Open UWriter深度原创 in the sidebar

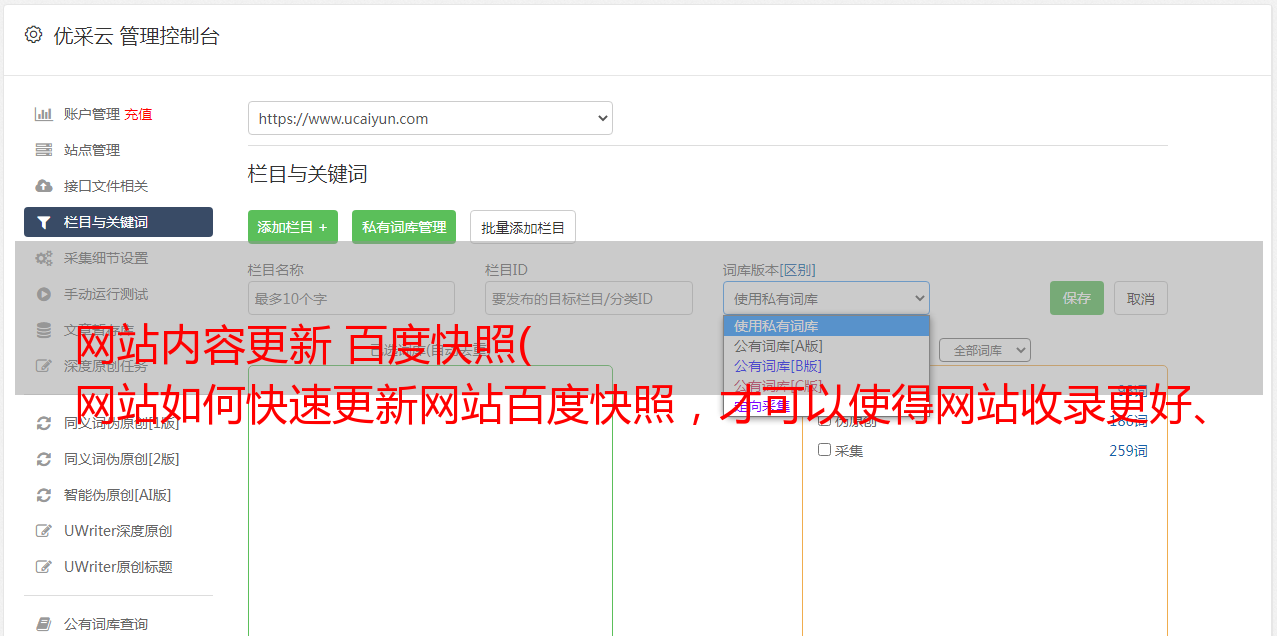pos(118,531)
